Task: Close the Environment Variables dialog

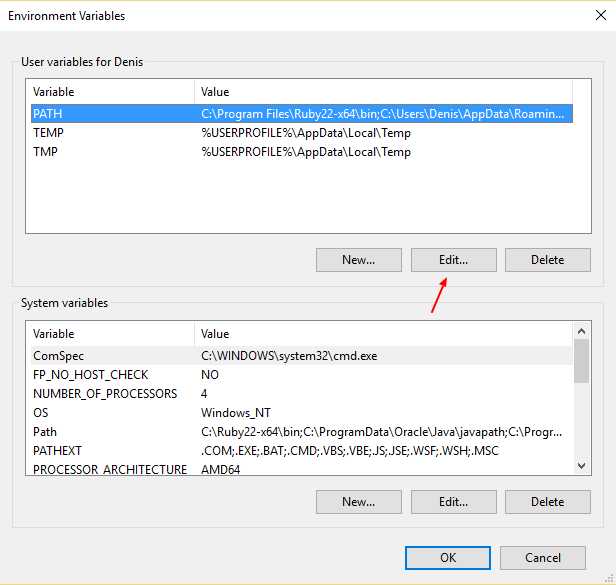Action: point(601,16)
